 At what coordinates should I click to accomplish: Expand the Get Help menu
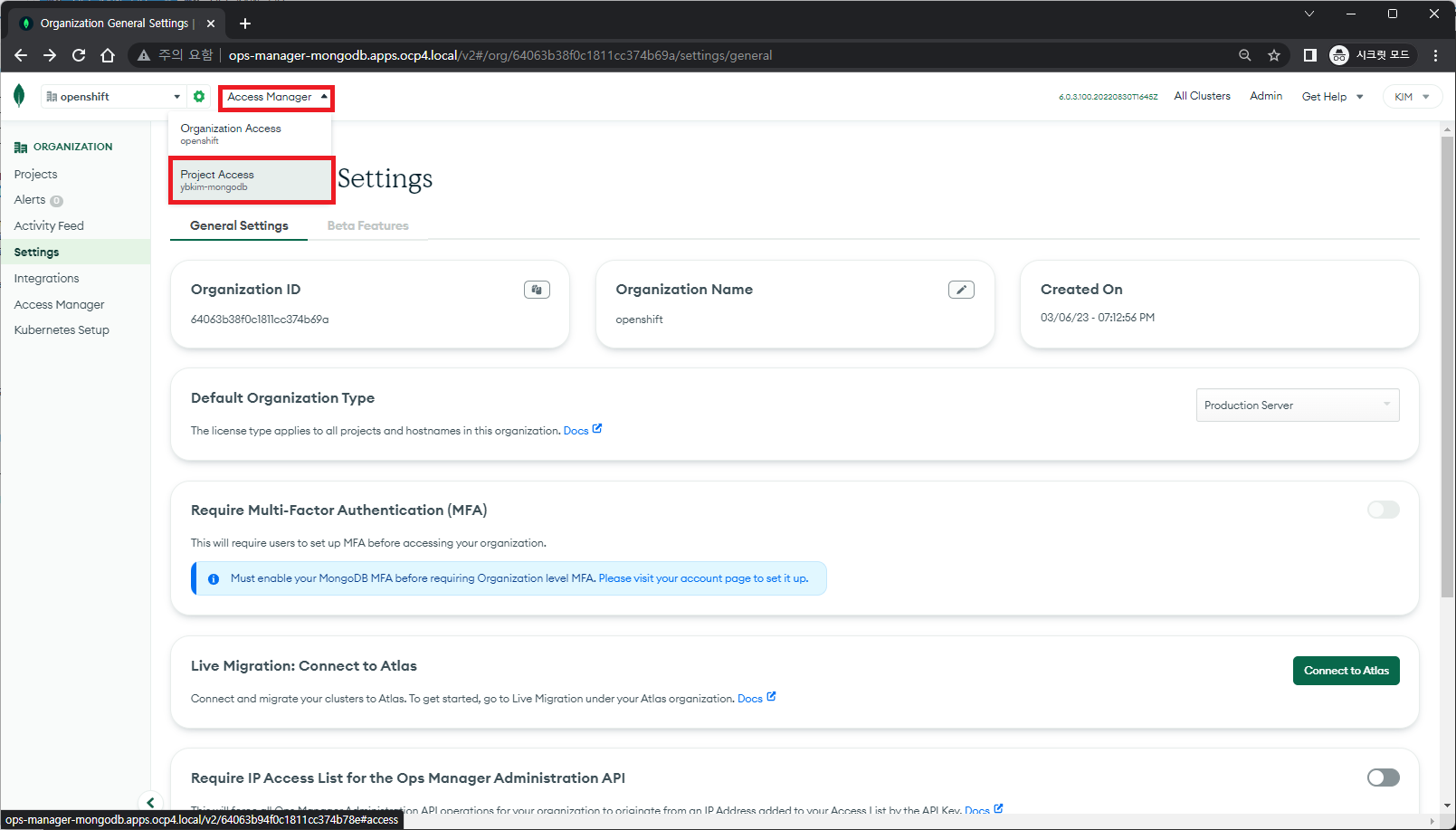click(x=1332, y=97)
